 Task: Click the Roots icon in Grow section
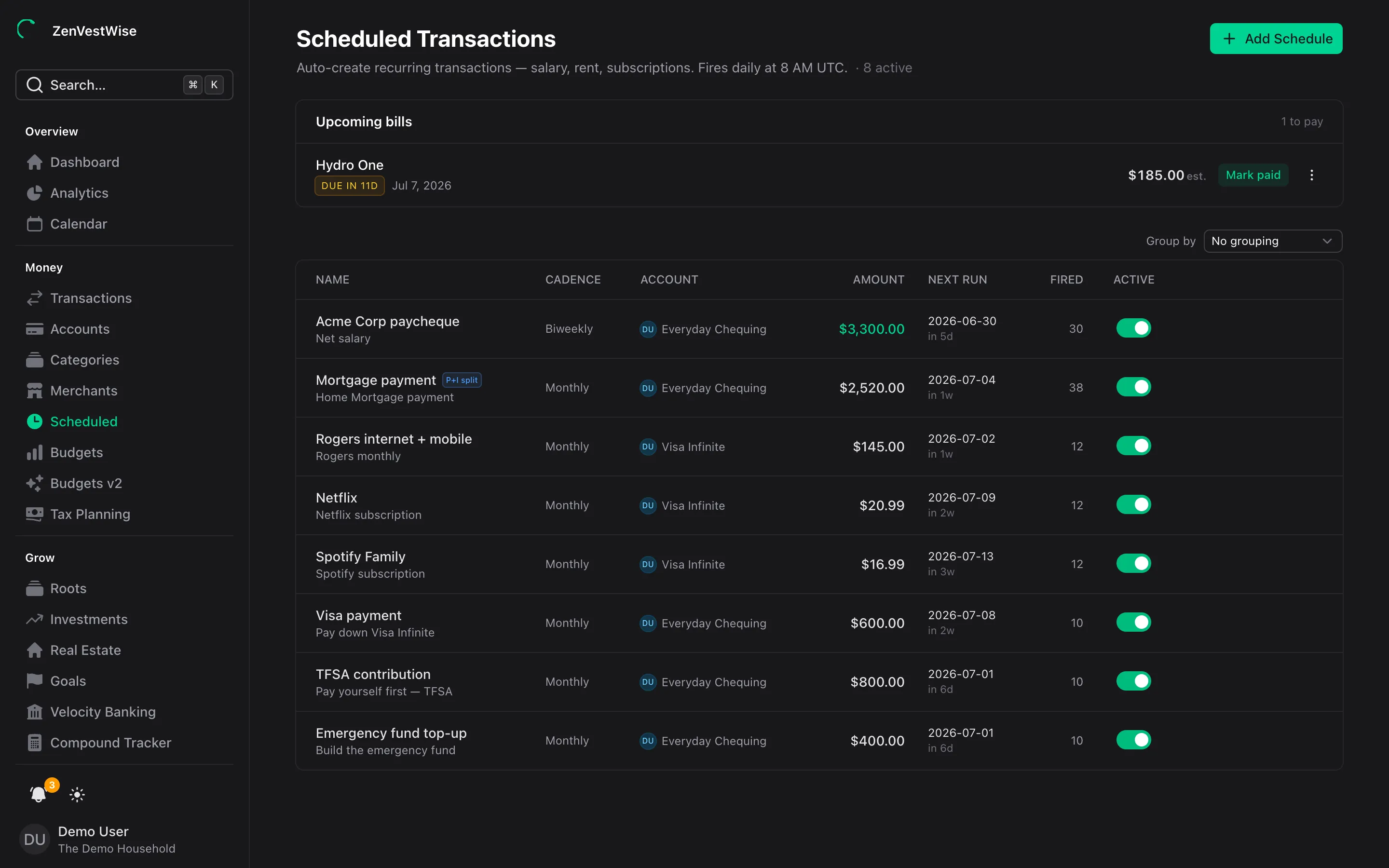click(x=34, y=588)
